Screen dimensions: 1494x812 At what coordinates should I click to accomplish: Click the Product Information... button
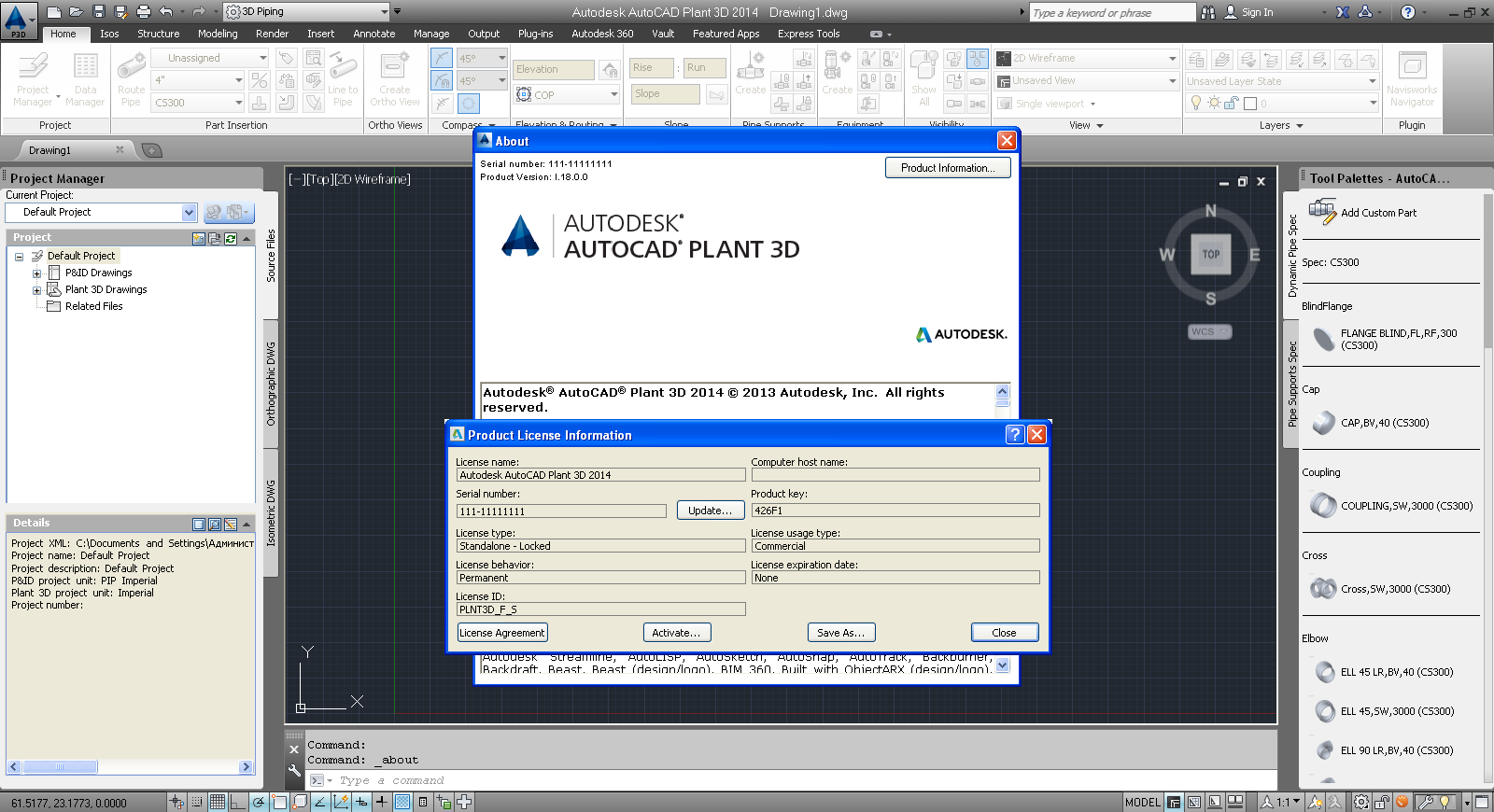(948, 168)
